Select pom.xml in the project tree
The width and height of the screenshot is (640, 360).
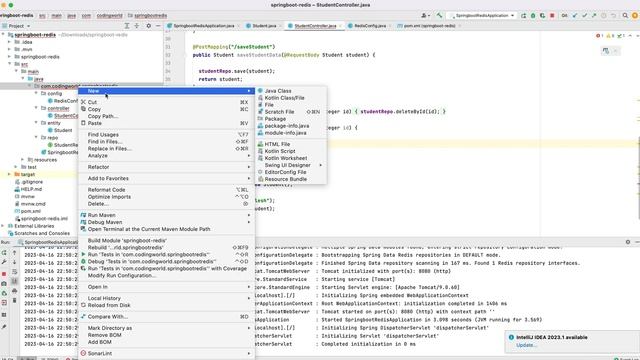[31, 211]
